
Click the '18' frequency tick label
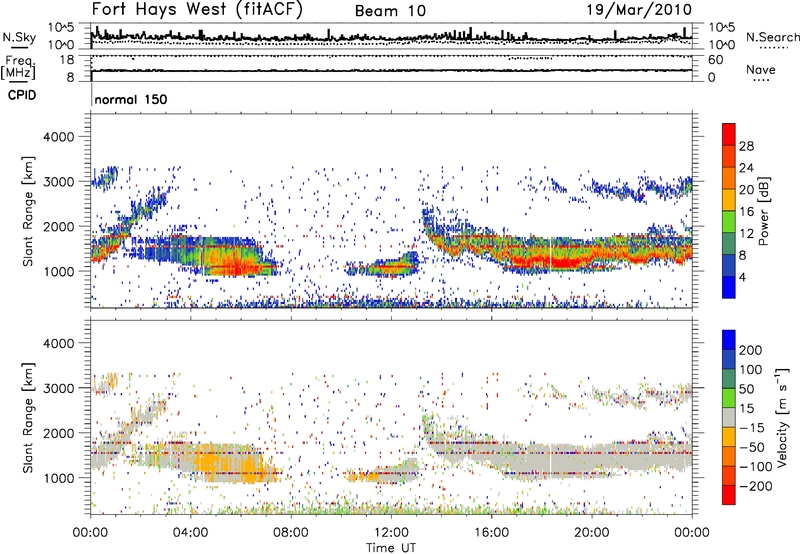pos(66,59)
